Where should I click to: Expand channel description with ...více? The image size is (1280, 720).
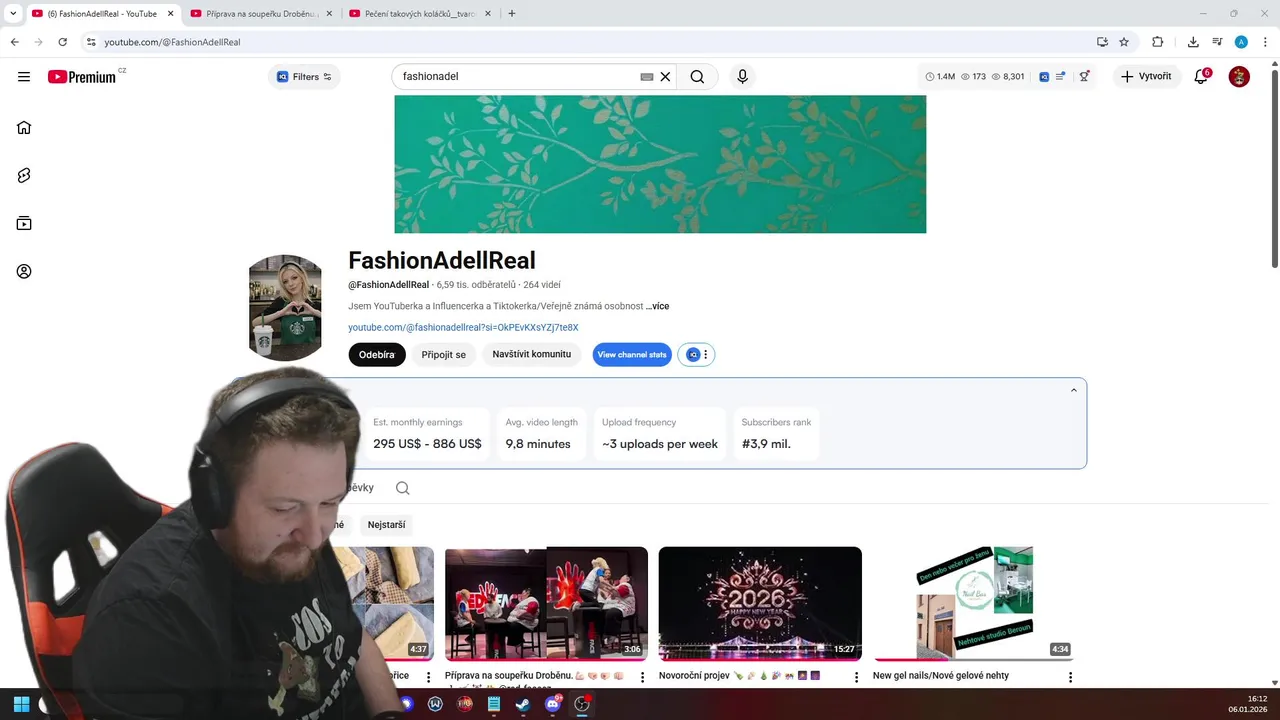pyautogui.click(x=657, y=306)
